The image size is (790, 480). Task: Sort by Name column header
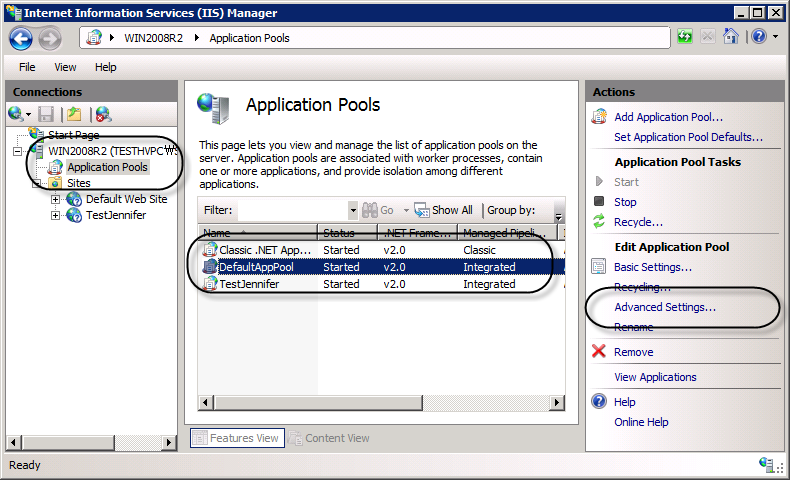pos(257,233)
